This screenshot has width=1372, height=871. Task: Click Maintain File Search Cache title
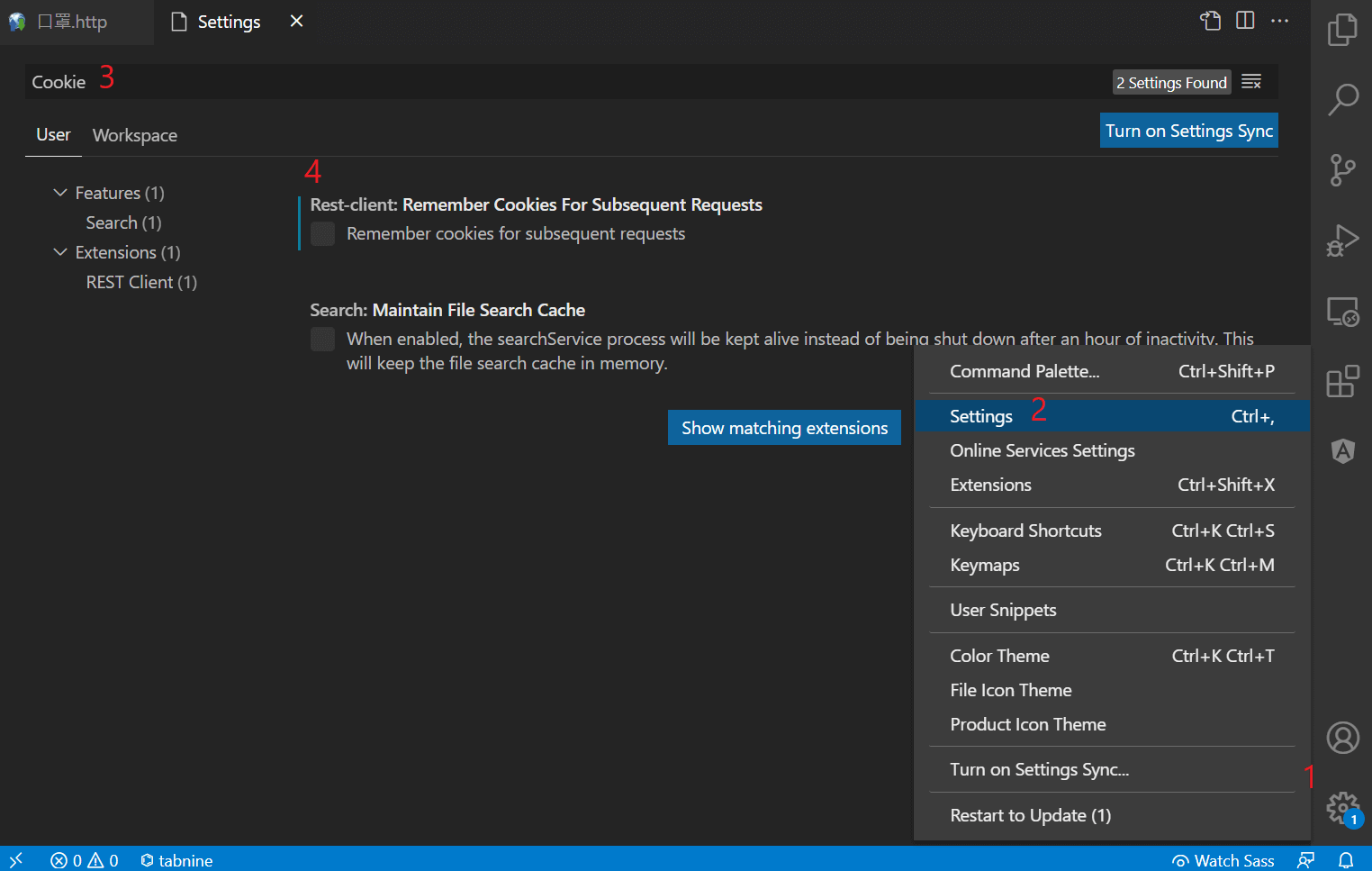[x=479, y=310]
